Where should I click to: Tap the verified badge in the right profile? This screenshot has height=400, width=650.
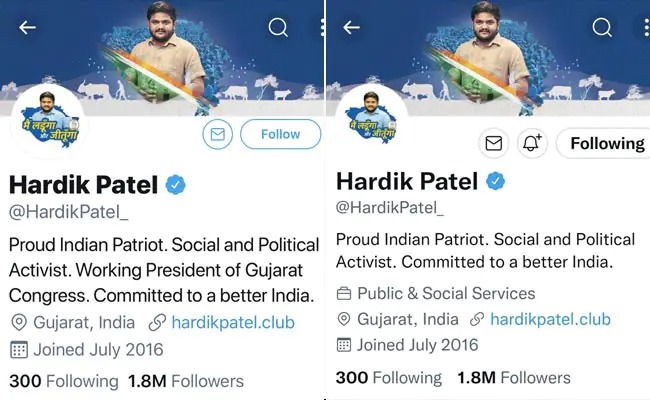495,181
